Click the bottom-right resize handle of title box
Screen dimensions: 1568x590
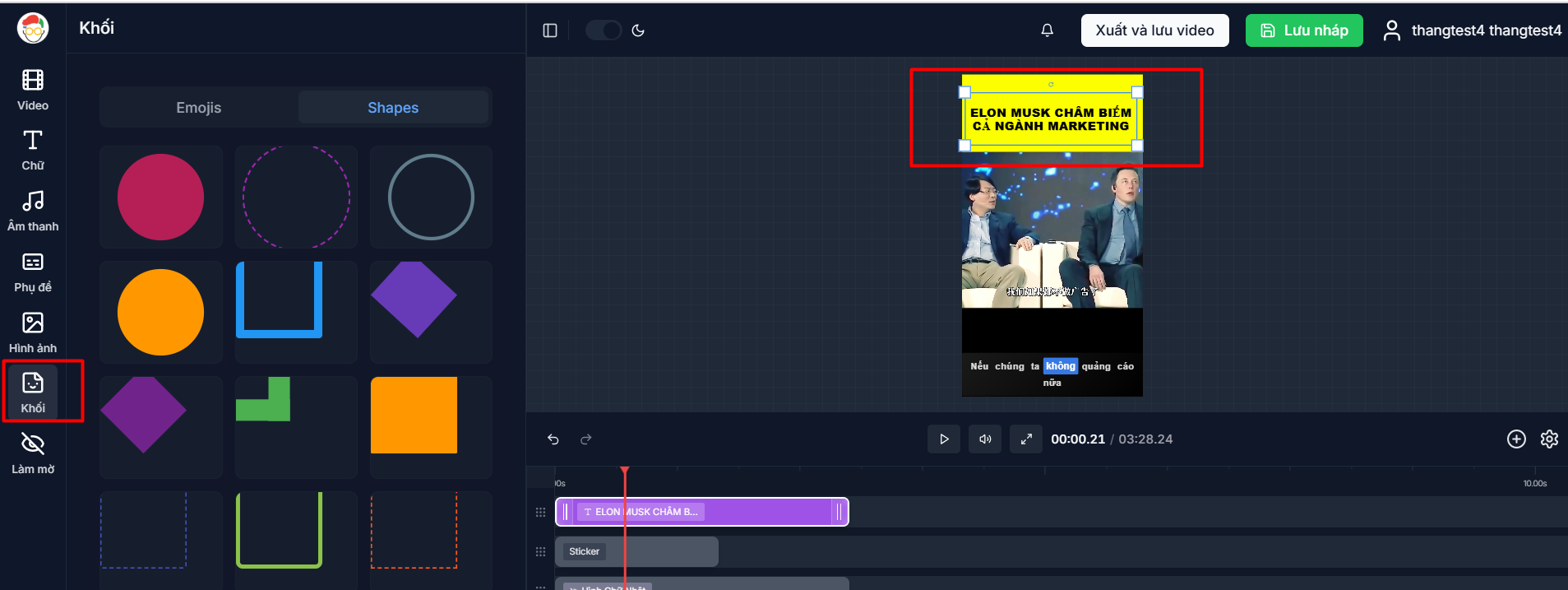coord(1138,146)
